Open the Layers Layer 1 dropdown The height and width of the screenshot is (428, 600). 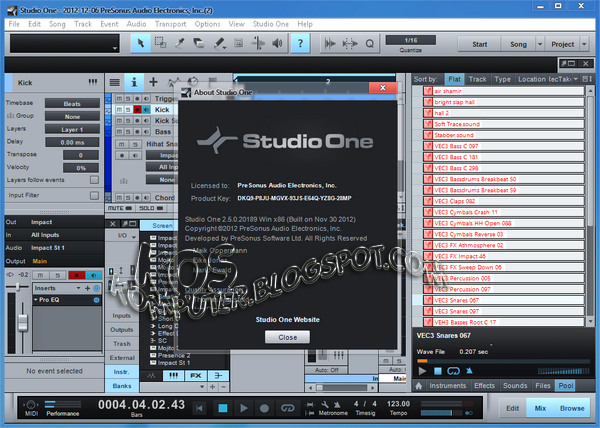point(72,129)
